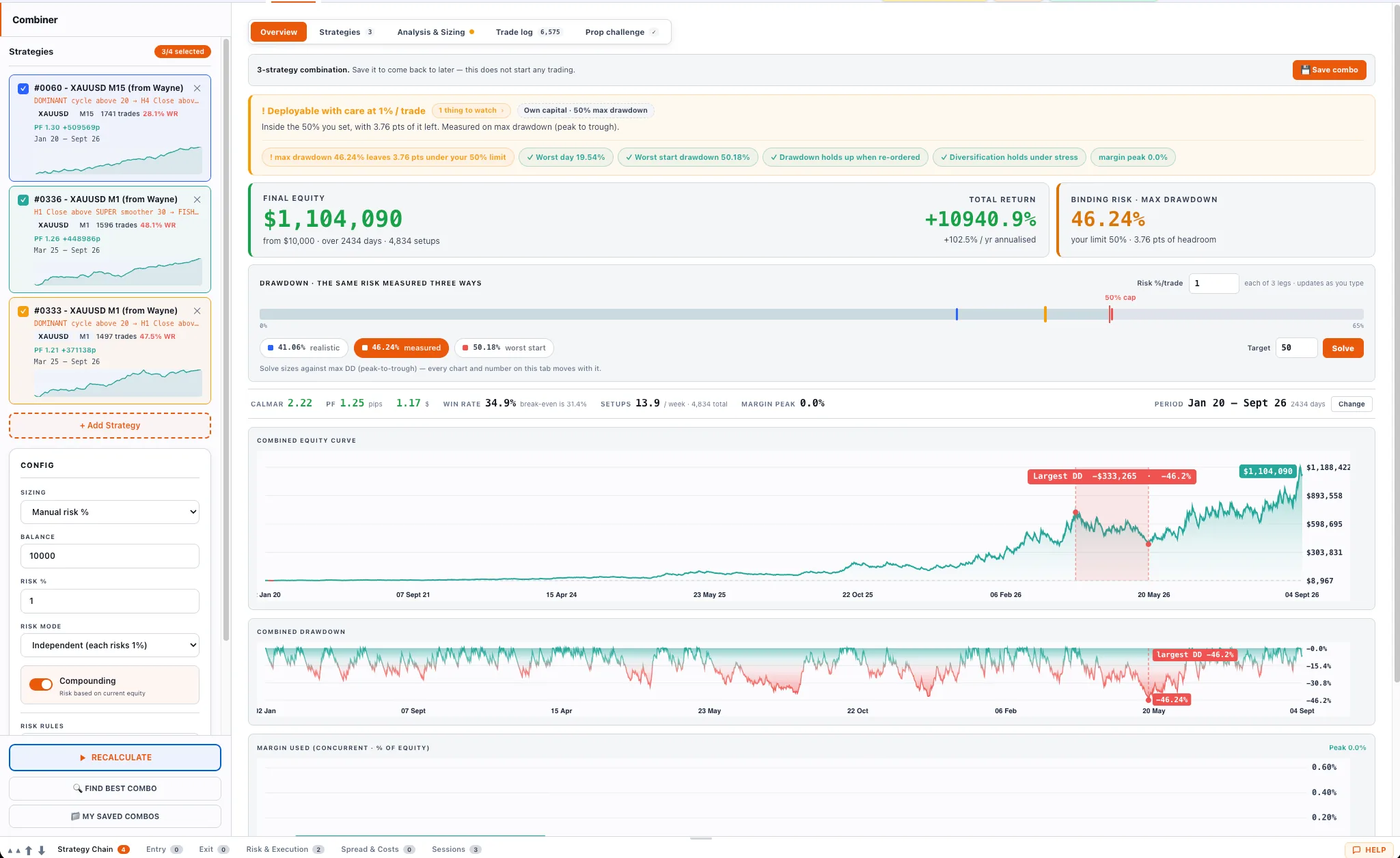Click the orange measured marker on drawdown bar
This screenshot has height=858, width=1400.
1045,314
